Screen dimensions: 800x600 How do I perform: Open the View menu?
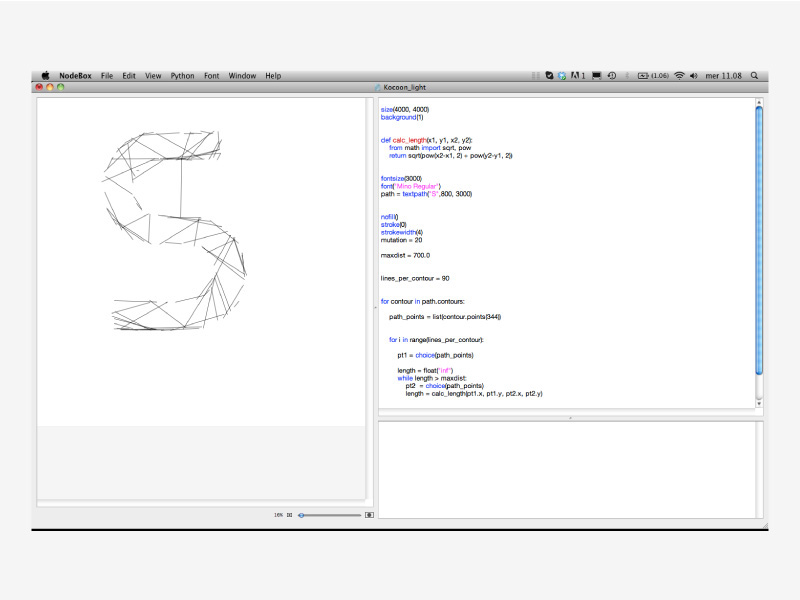153,76
